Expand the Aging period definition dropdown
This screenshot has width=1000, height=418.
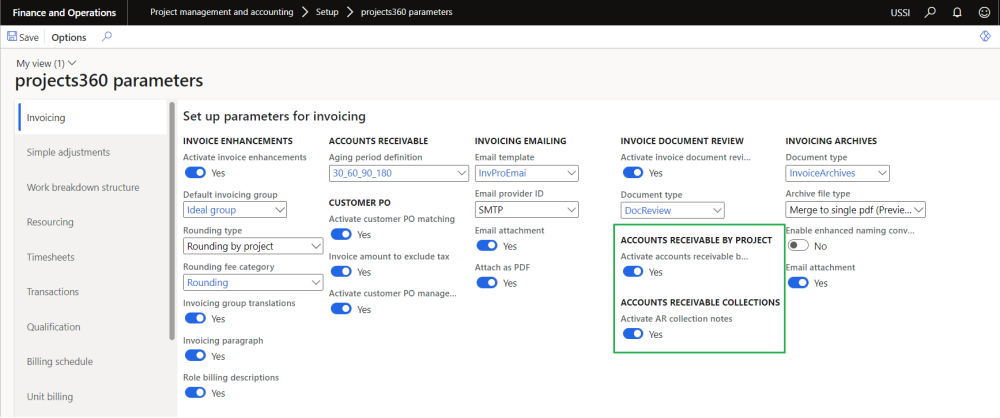click(x=461, y=173)
